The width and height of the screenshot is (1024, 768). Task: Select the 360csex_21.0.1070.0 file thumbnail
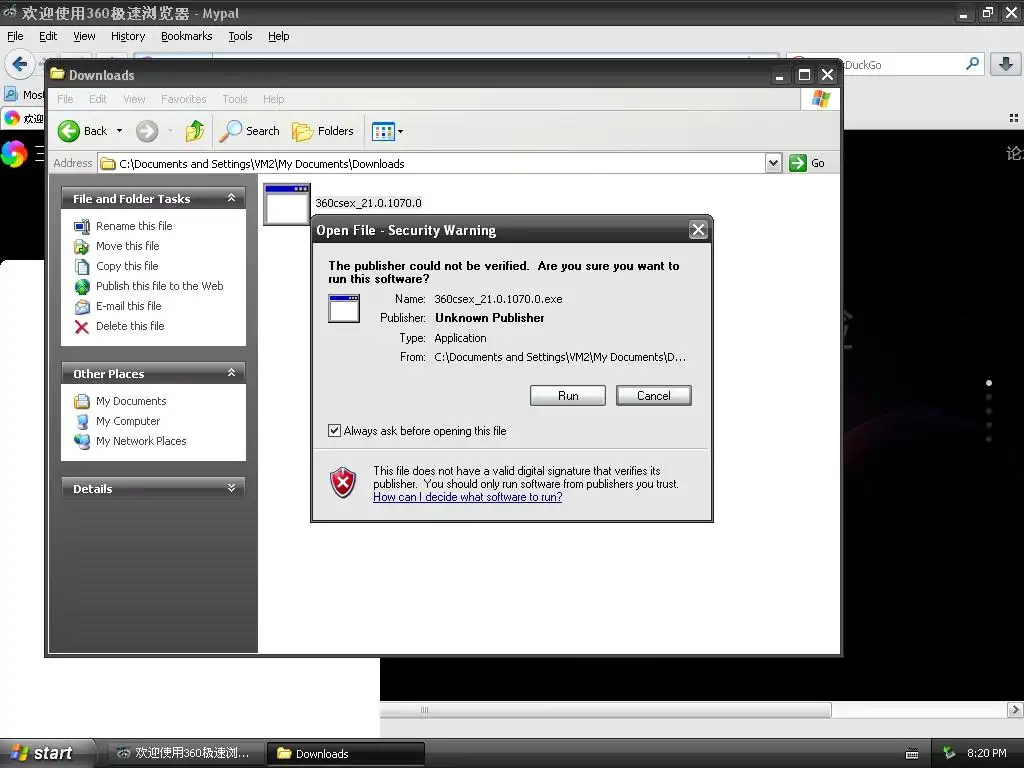(x=286, y=204)
